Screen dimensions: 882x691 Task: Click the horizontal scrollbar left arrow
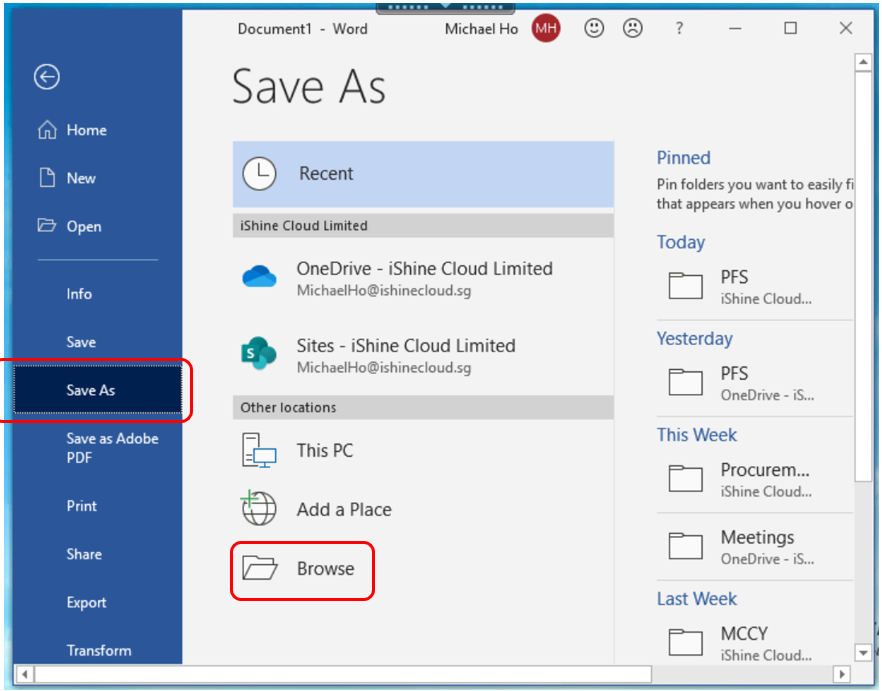click(x=24, y=674)
